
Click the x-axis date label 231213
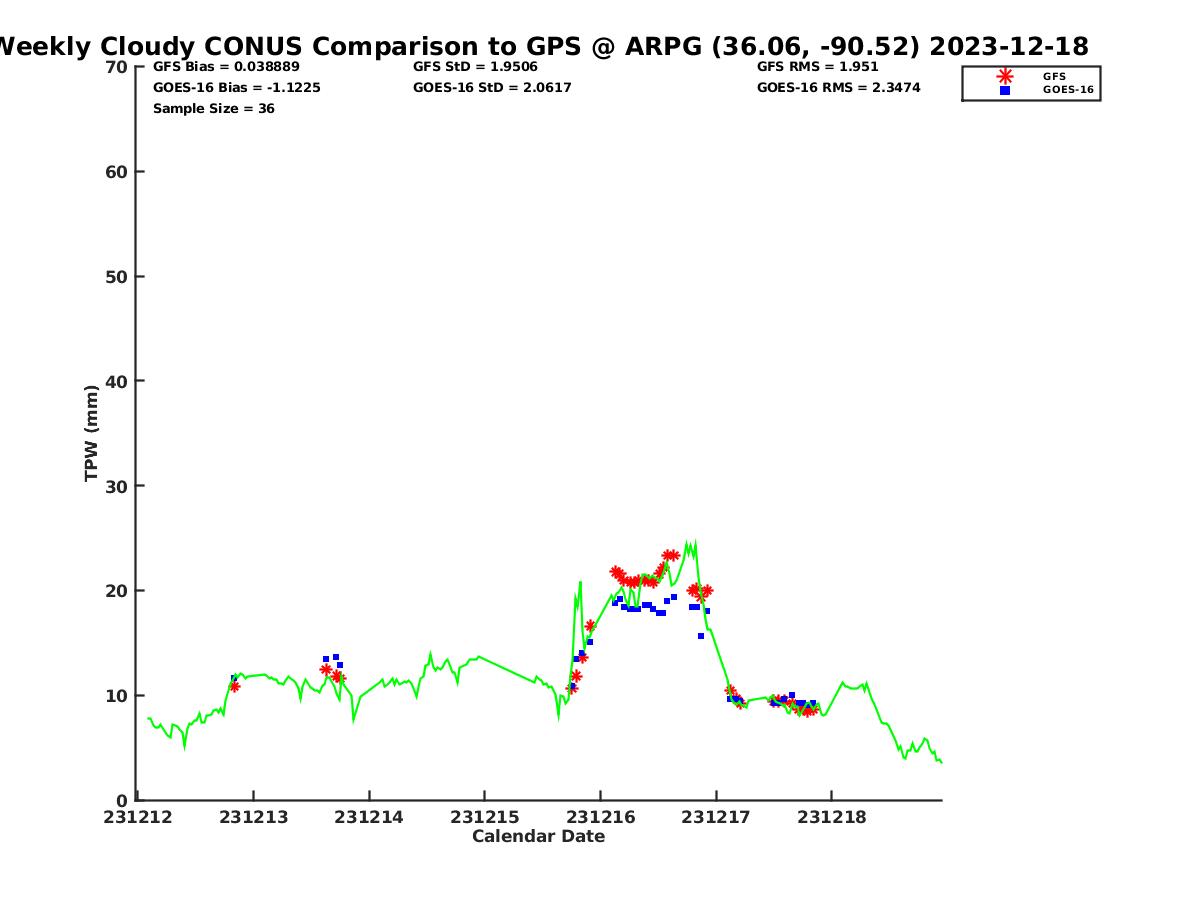(x=253, y=817)
